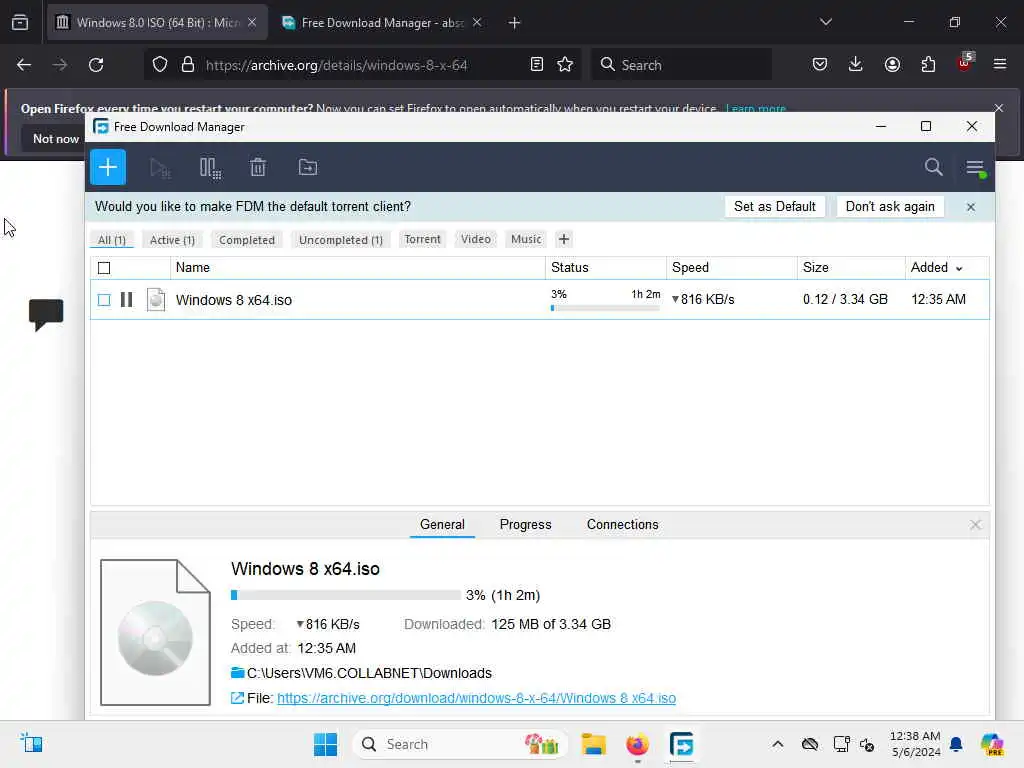The image size is (1024, 768).
Task: Click the ISO file icon in download row
Action: pyautogui.click(x=155, y=300)
